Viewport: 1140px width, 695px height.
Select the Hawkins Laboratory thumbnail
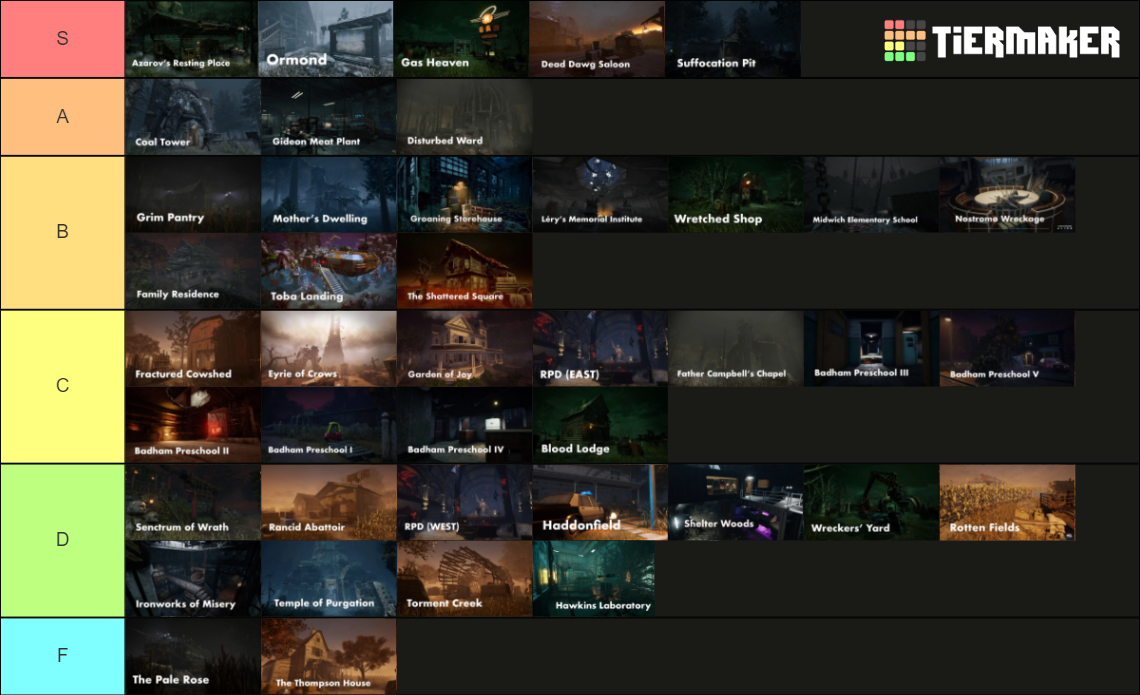click(x=597, y=578)
